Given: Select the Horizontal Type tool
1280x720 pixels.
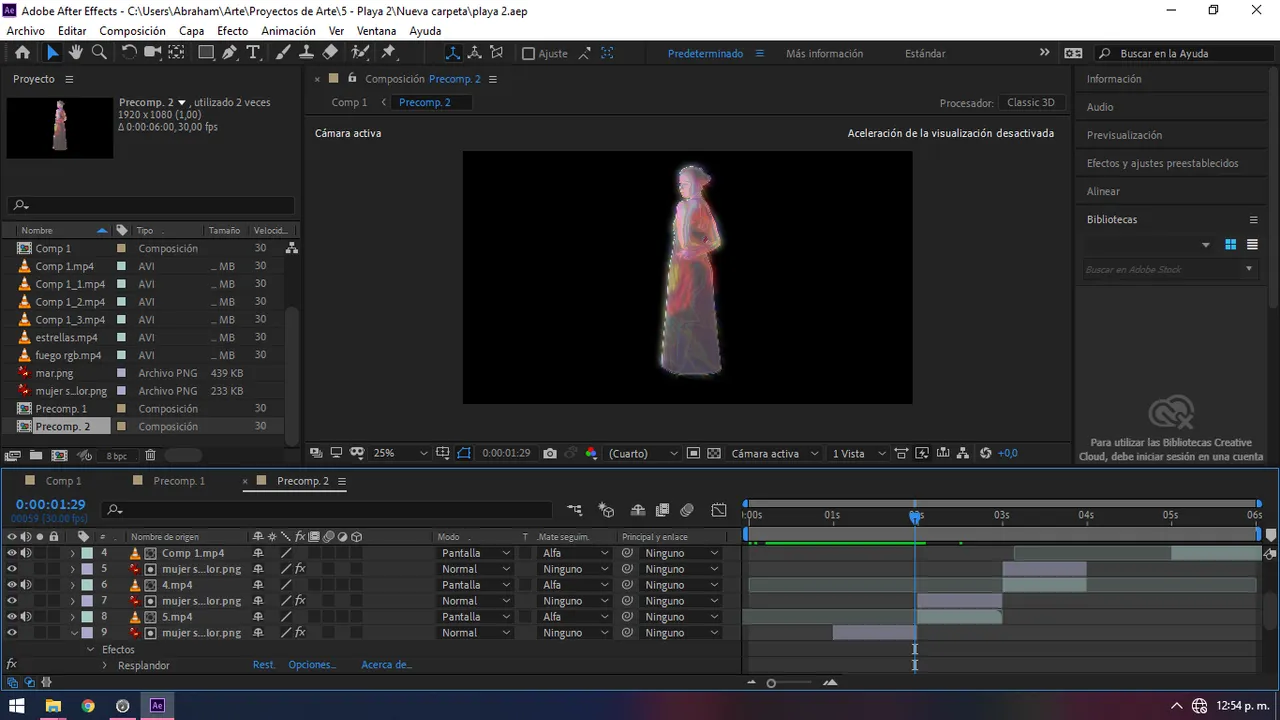Looking at the screenshot, I should point(254,53).
